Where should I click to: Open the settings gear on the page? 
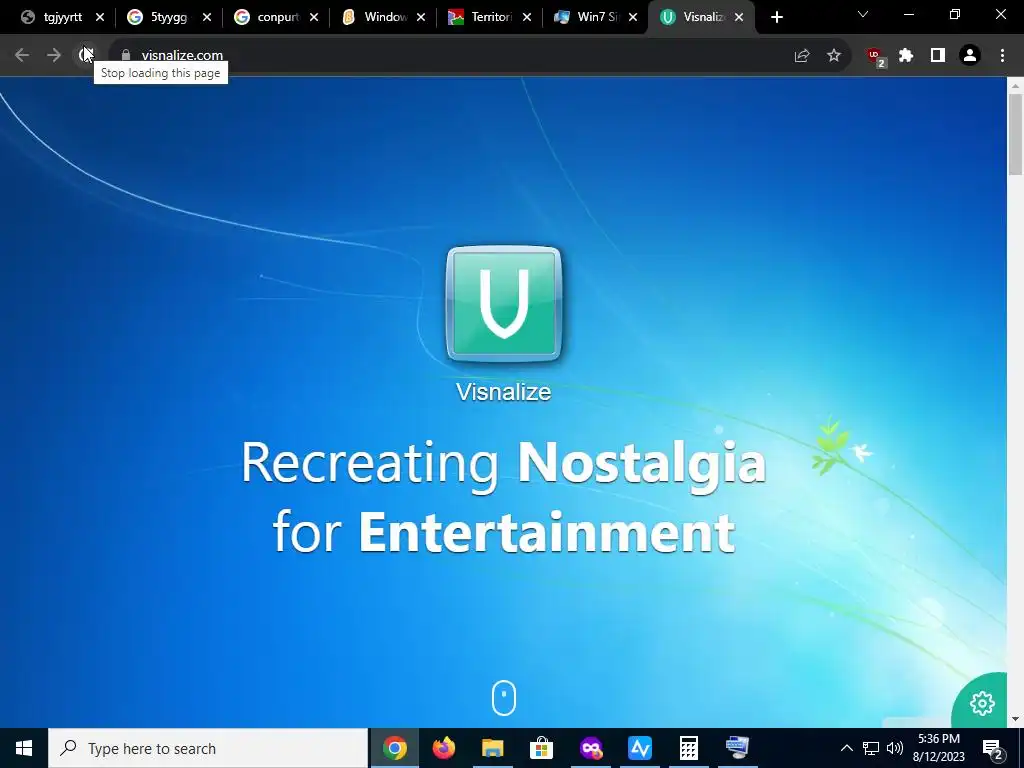click(x=982, y=703)
